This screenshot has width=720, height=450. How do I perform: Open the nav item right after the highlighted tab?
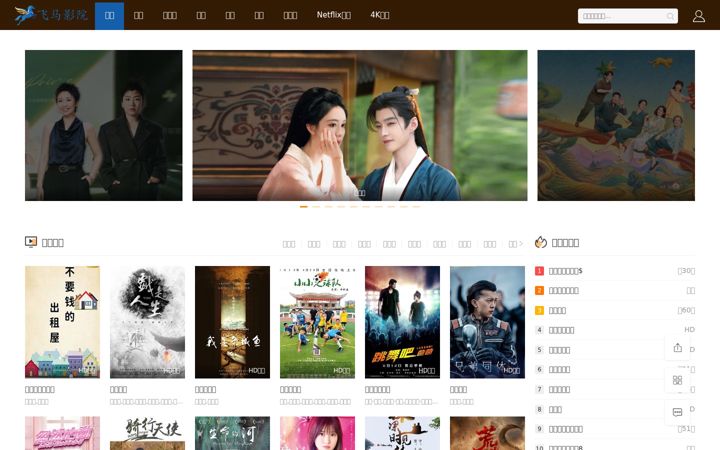(x=138, y=16)
